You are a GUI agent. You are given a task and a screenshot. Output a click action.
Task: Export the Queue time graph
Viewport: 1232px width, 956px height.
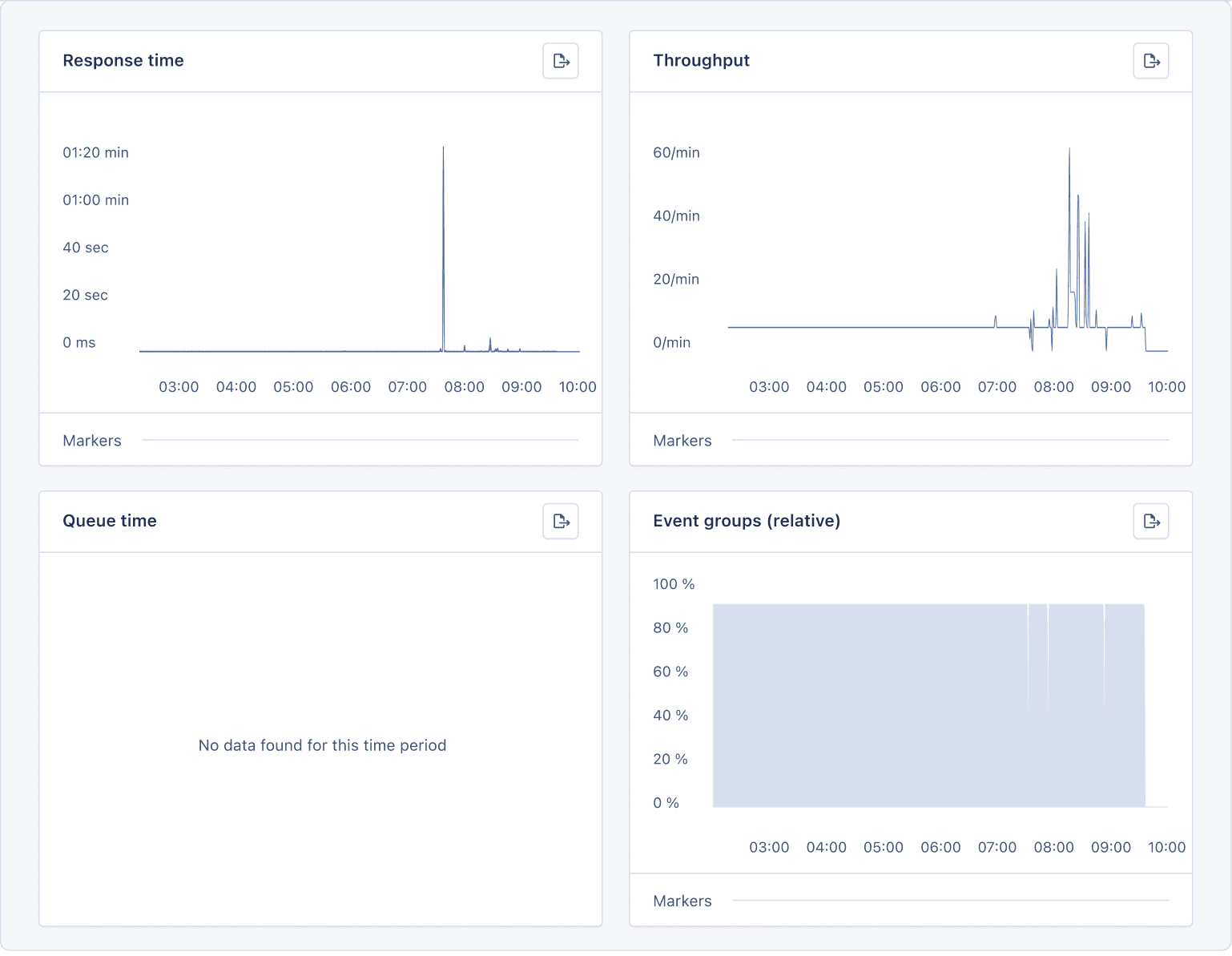561,521
